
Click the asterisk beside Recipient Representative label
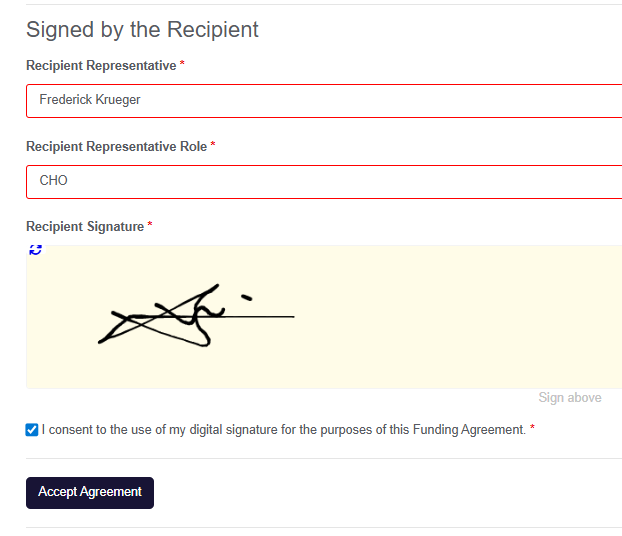tap(182, 65)
